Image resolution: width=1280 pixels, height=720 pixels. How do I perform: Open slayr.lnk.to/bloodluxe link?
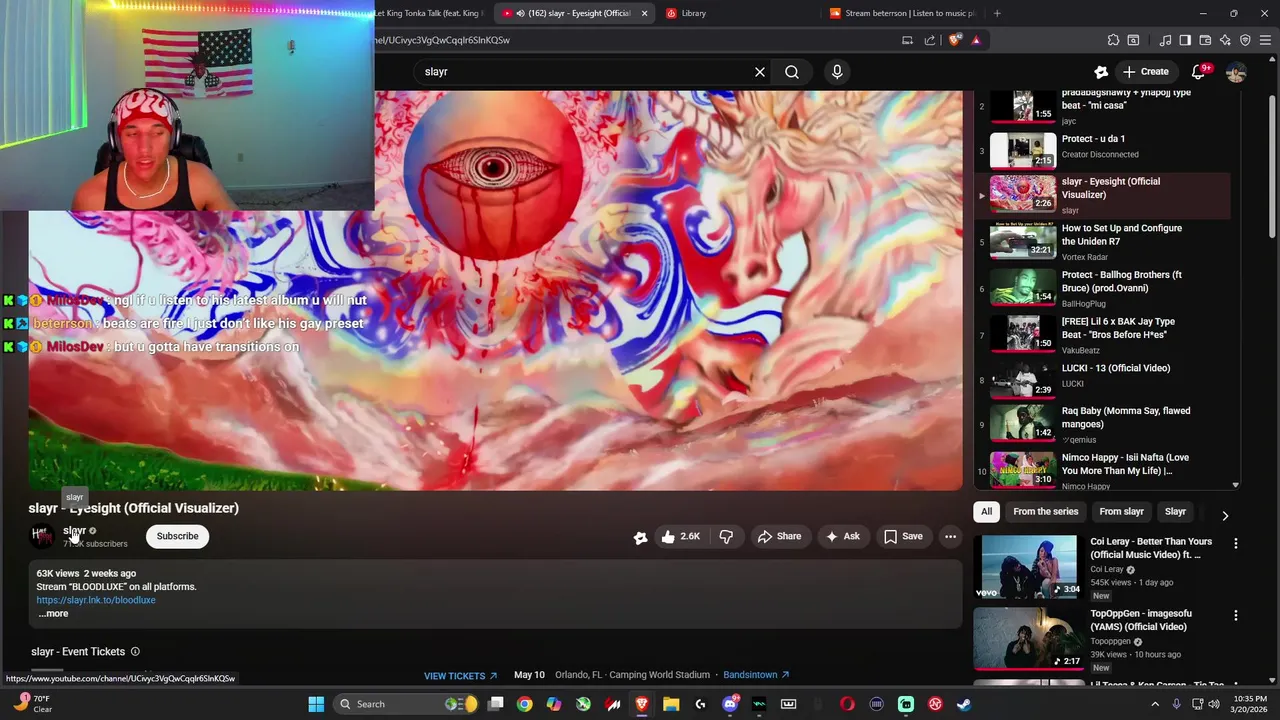(x=96, y=600)
